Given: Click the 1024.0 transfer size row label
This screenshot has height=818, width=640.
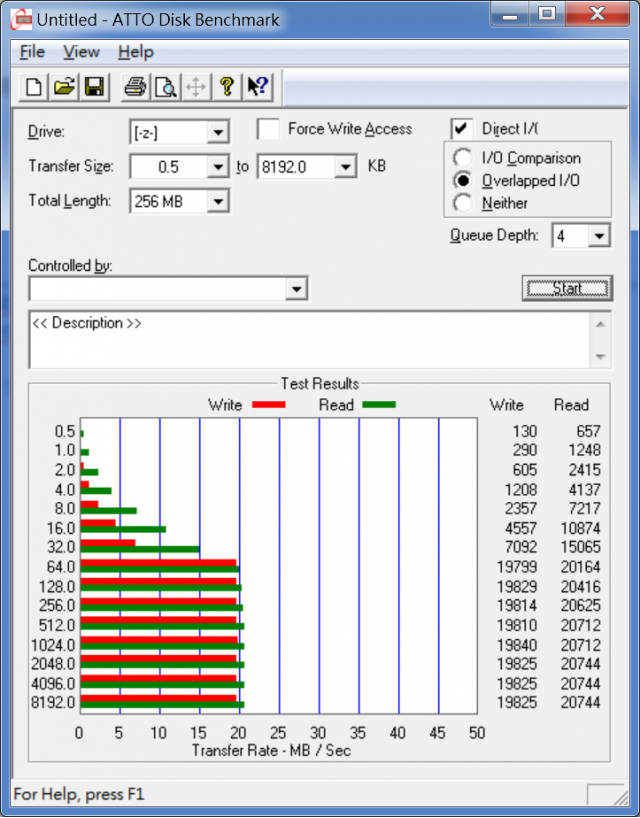Looking at the screenshot, I should [x=53, y=645].
